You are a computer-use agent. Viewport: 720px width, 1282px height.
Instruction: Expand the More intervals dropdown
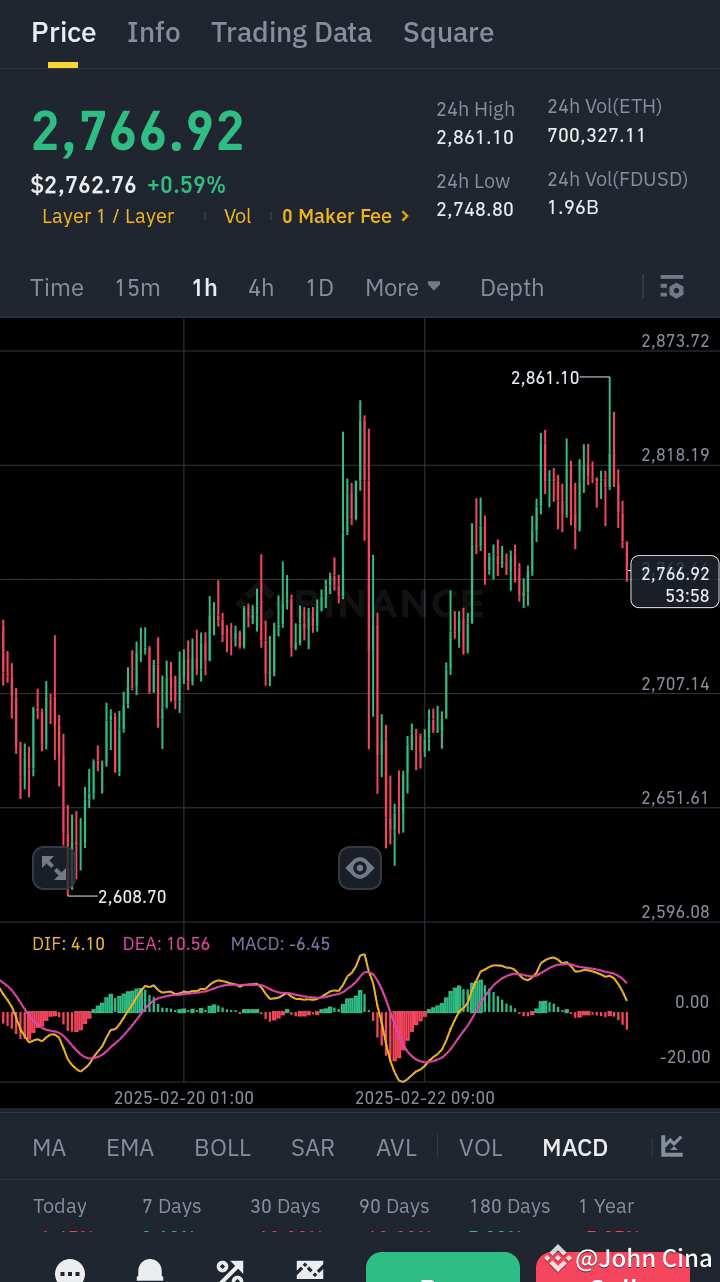pyautogui.click(x=403, y=288)
